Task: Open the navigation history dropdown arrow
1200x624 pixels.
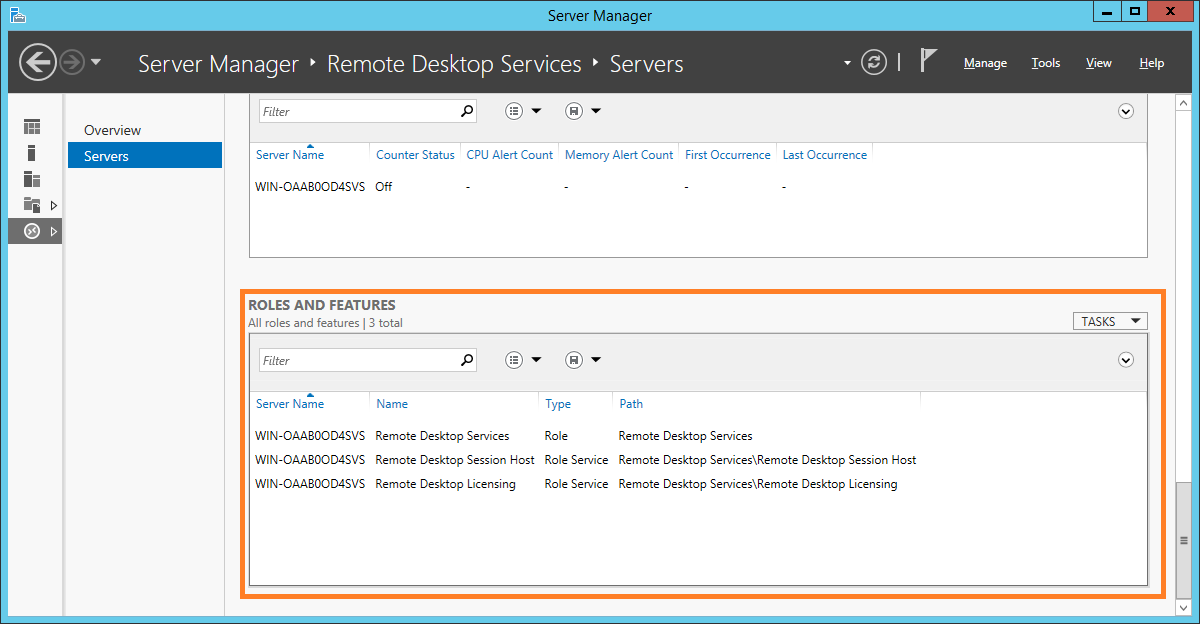Action: point(96,63)
